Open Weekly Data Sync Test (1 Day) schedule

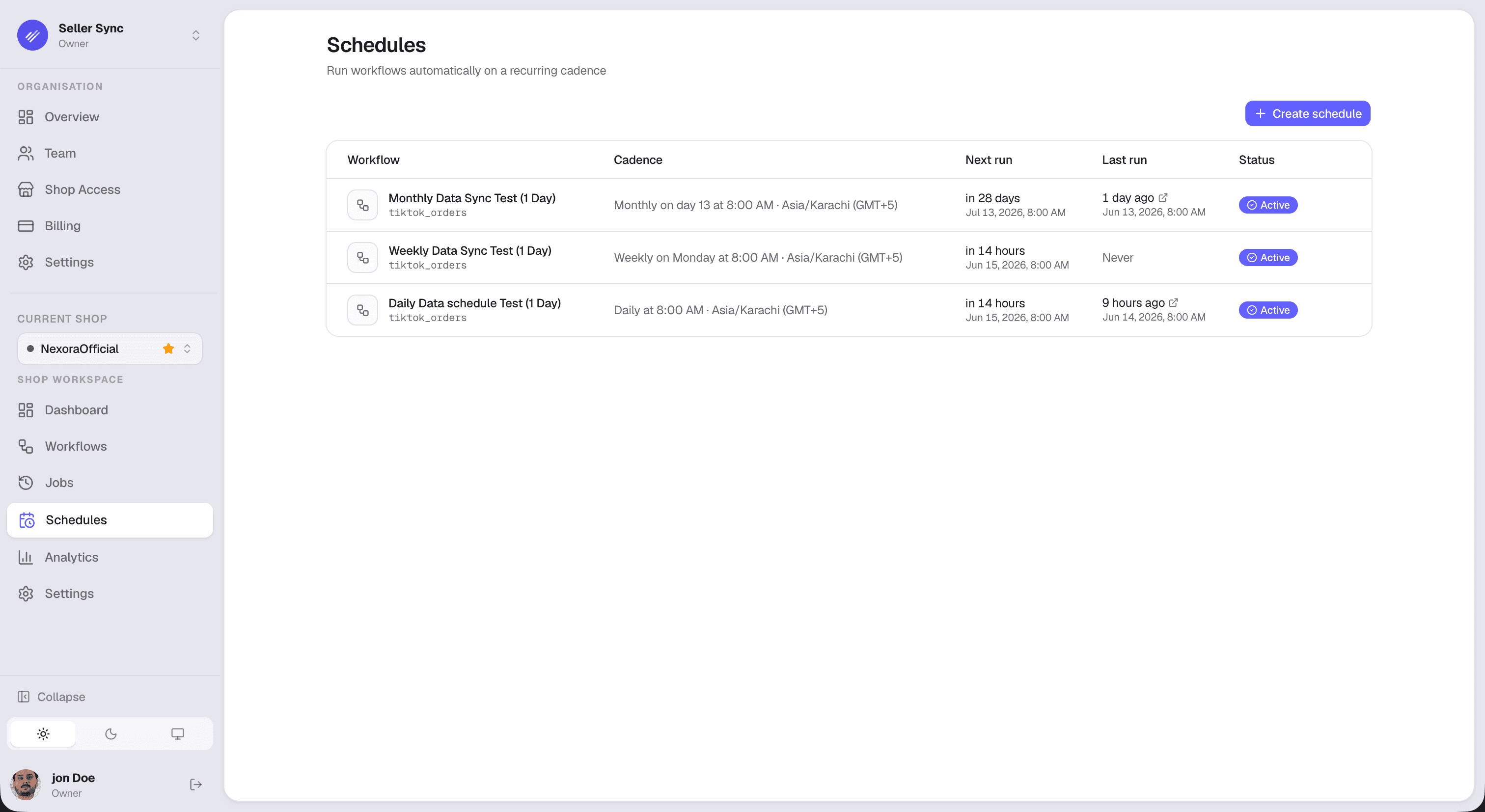coord(470,250)
